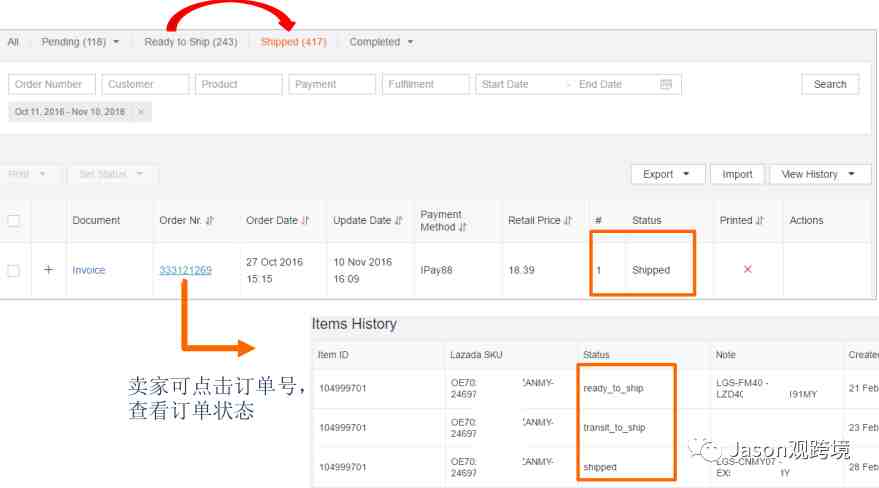This screenshot has height=488, width=879.
Task: Focus the Order Number filter field
Action: 52,84
